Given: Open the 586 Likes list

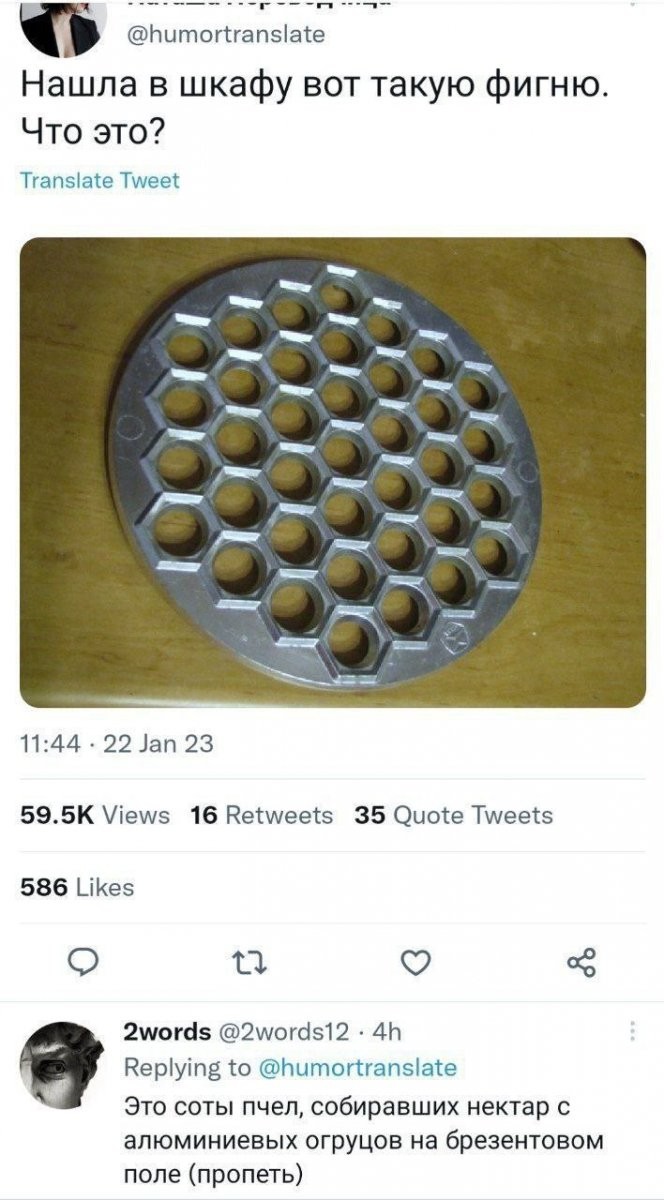Looking at the screenshot, I should pos(77,886).
